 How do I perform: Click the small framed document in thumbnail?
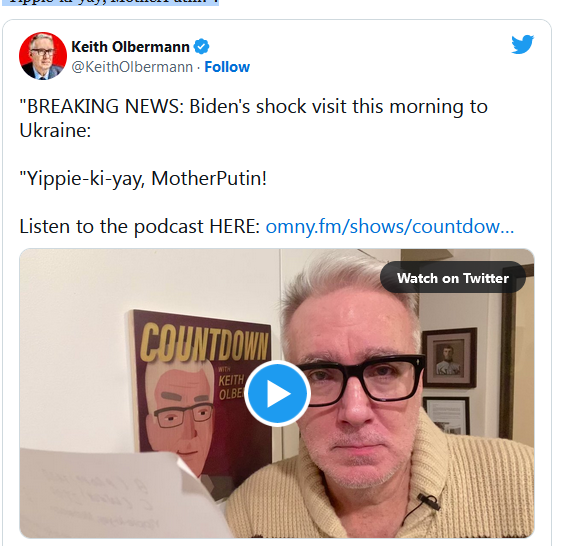pyautogui.click(x=446, y=415)
